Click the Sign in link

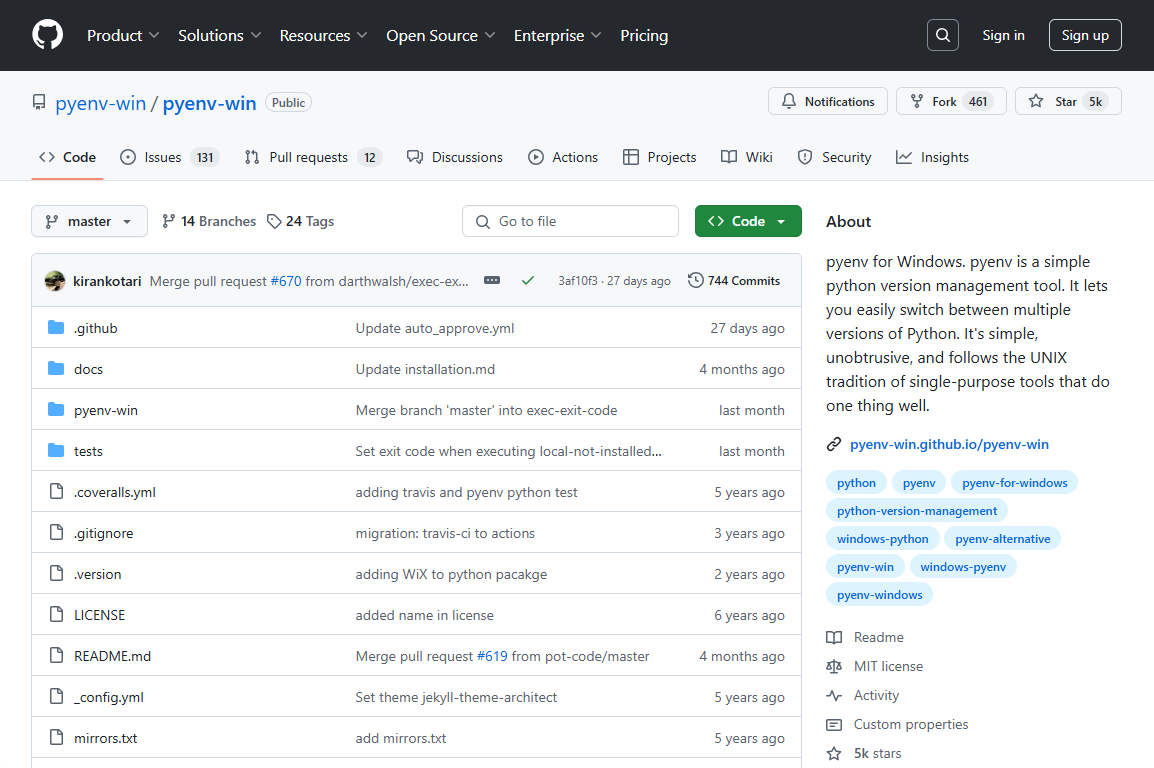pos(1003,35)
